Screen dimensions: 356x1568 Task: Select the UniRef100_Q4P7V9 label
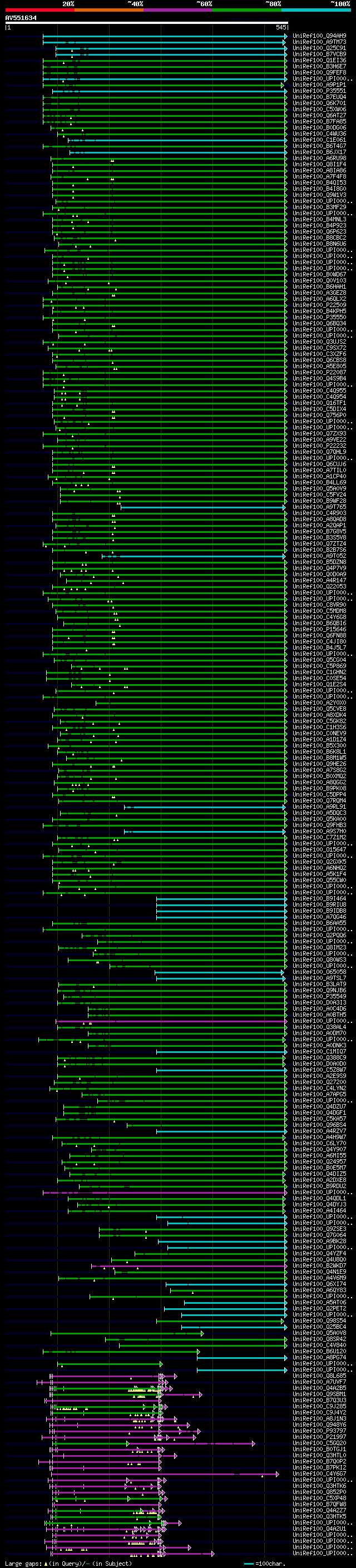coord(319,568)
